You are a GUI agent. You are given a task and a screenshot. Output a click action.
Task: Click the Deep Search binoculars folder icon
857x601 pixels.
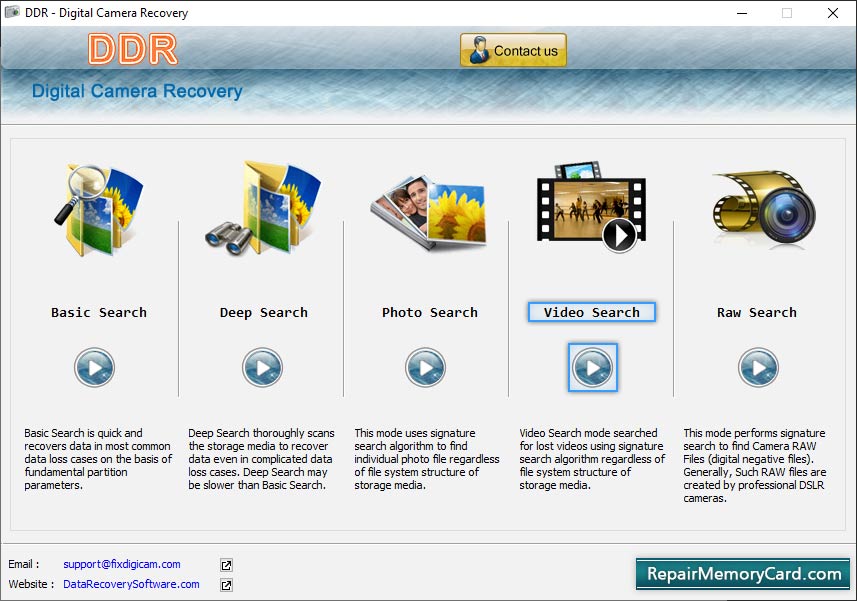[x=263, y=208]
